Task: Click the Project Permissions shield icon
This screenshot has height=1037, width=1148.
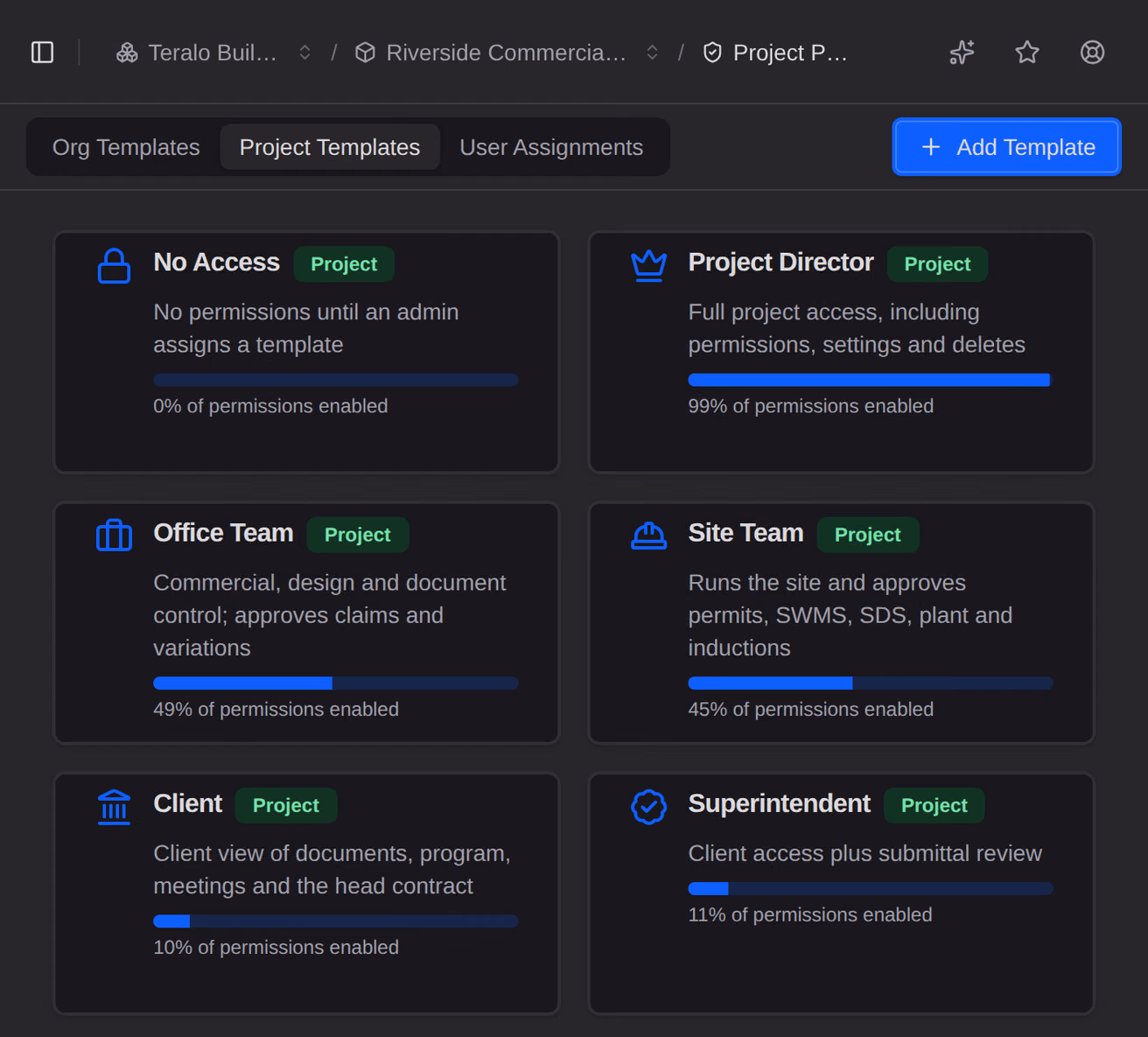Action: pyautogui.click(x=712, y=53)
